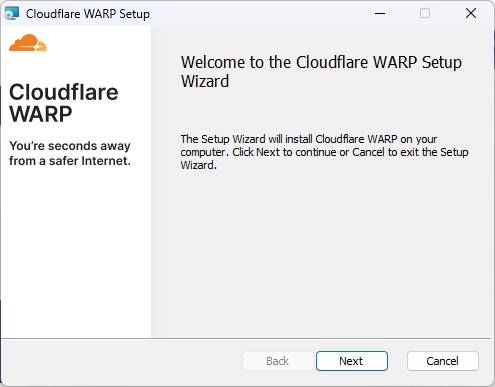Viewport: 495px width, 387px height.
Task: Click the disabled maximize square icon
Action: pos(425,13)
